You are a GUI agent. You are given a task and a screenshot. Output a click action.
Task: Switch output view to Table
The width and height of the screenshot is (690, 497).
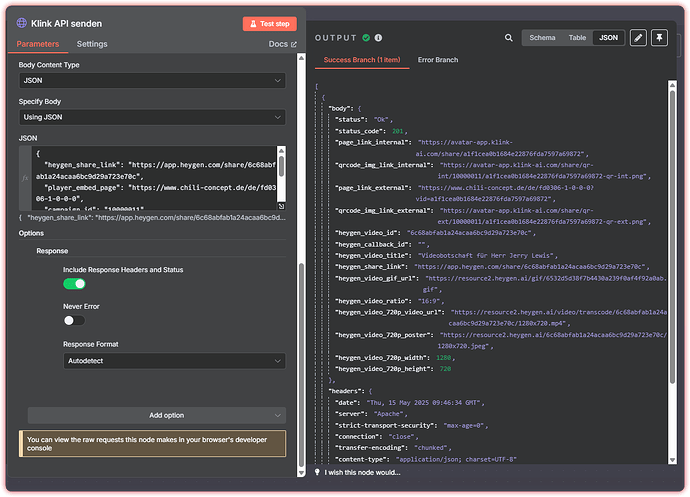[x=577, y=38]
